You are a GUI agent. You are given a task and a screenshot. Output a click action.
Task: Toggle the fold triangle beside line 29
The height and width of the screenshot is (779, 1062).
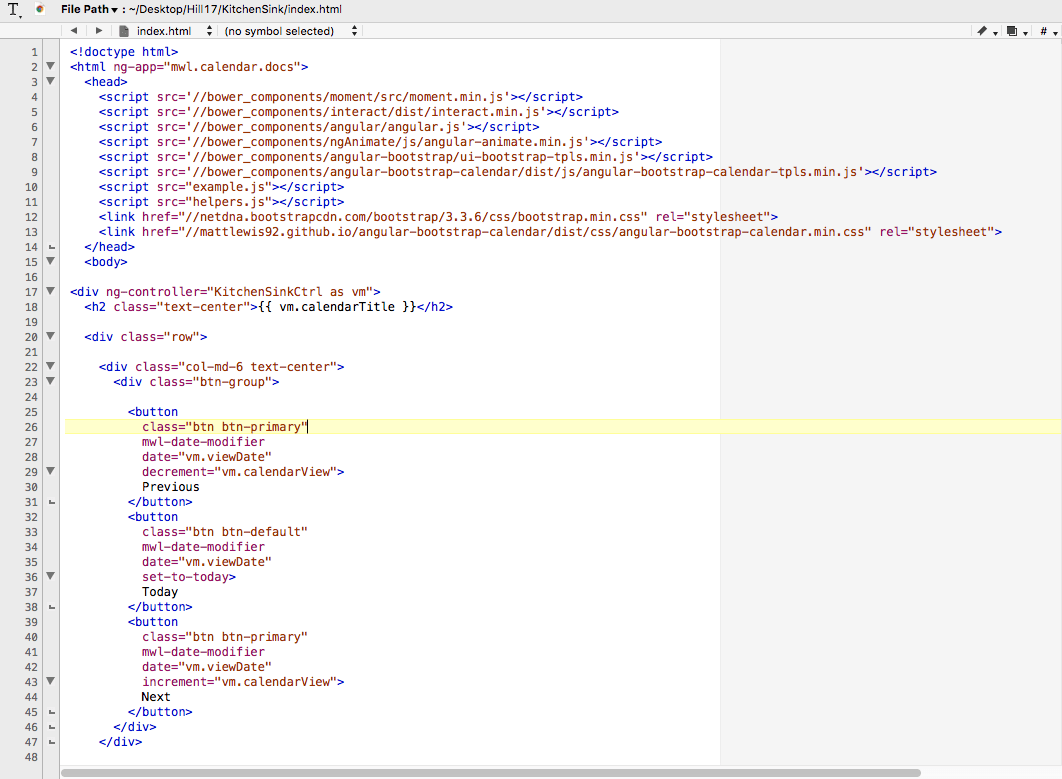(50, 471)
